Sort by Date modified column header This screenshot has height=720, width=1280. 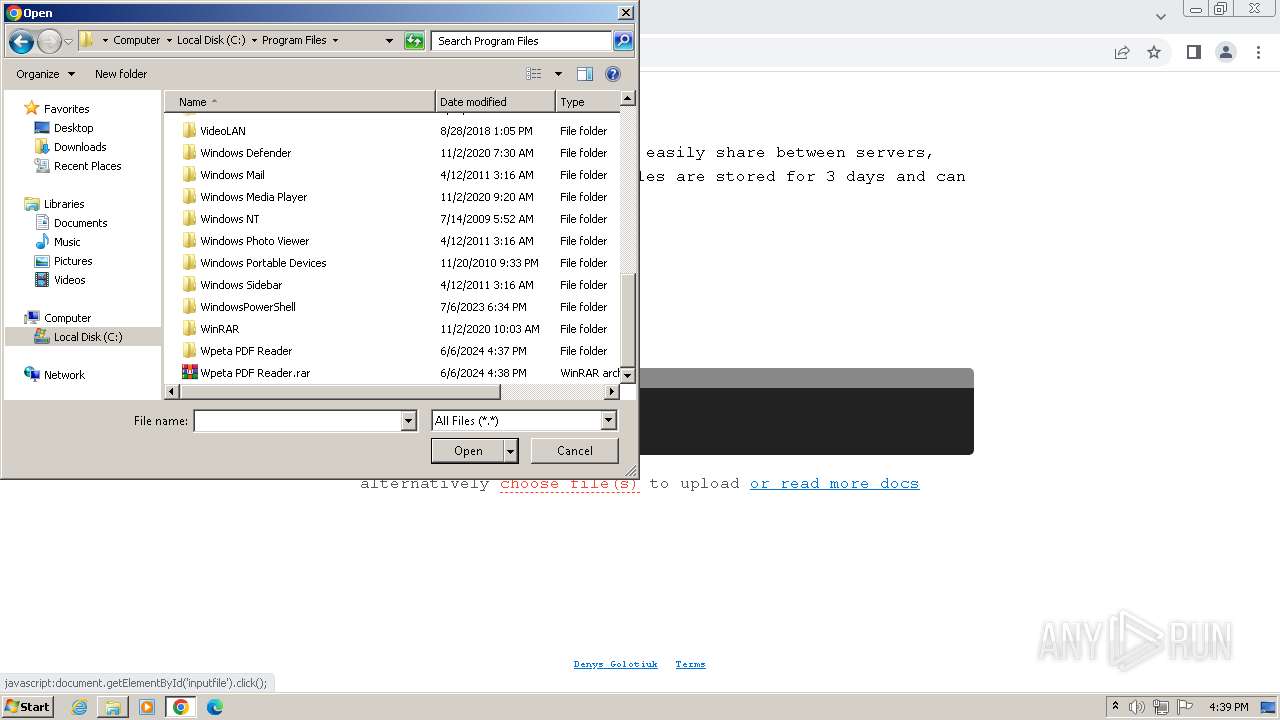pyautogui.click(x=495, y=102)
